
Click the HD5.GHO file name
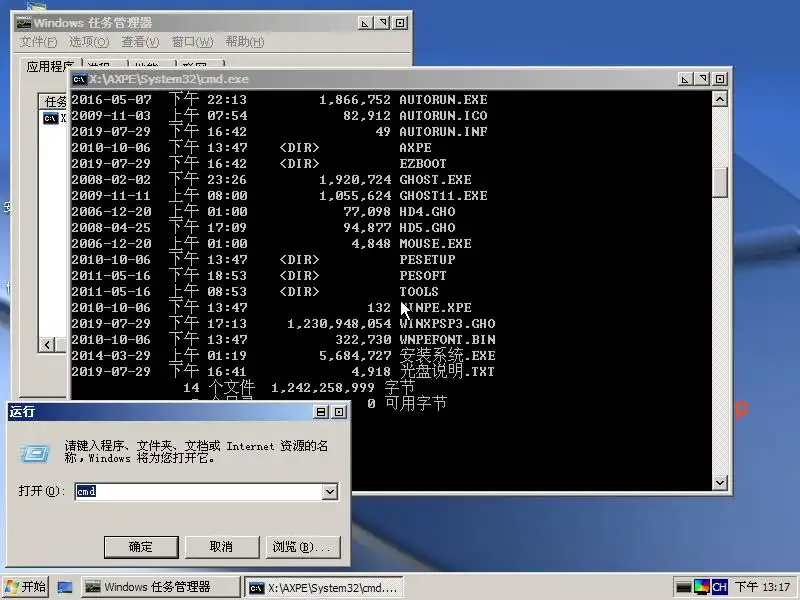click(x=427, y=228)
